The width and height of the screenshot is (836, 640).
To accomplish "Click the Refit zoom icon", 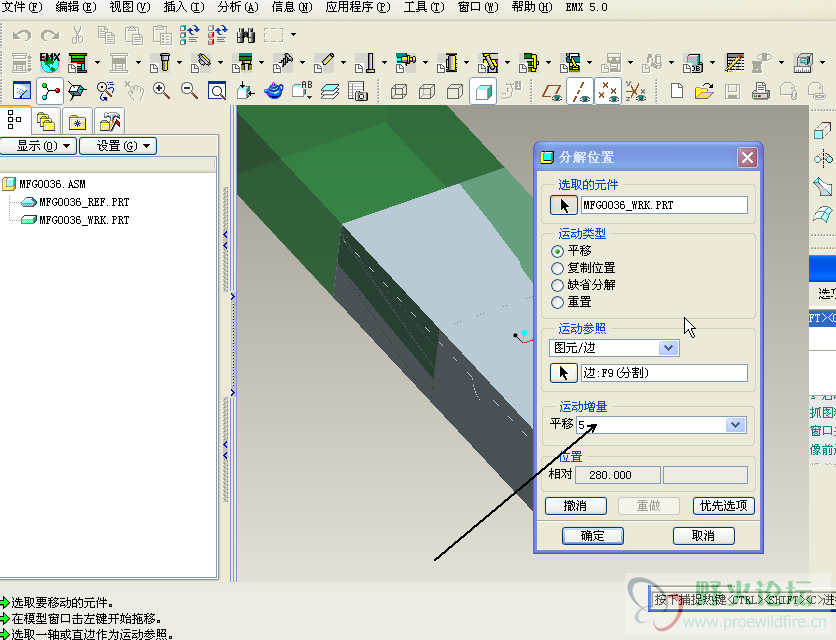I will (x=216, y=91).
